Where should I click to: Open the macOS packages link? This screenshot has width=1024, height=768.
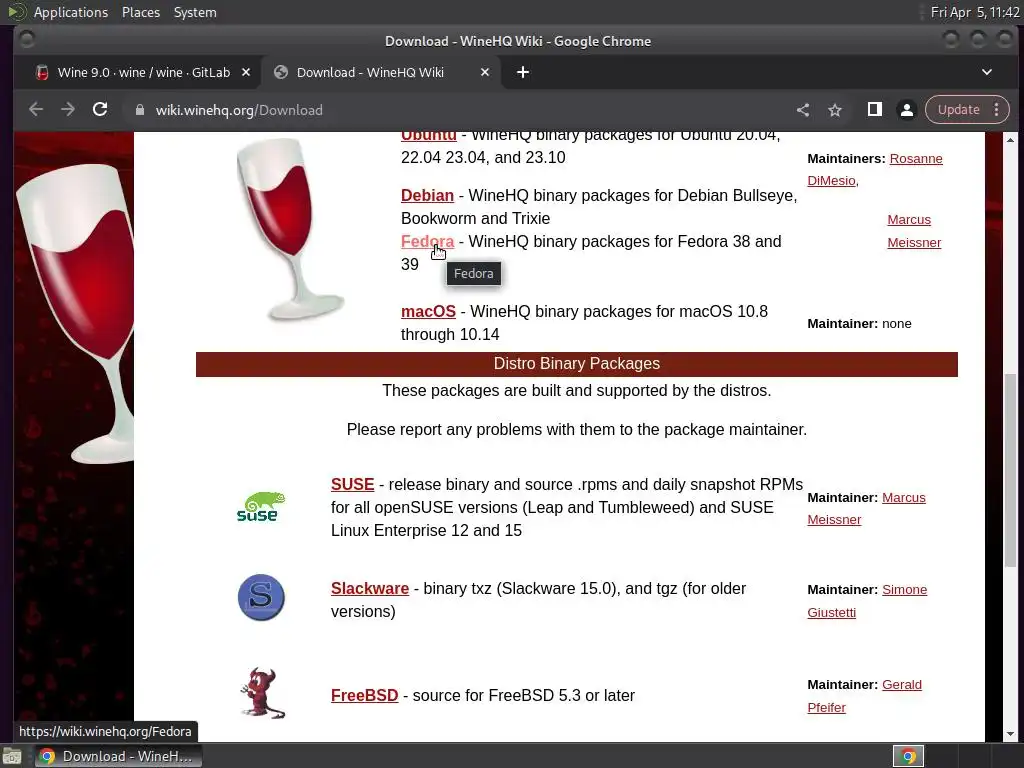tap(428, 311)
